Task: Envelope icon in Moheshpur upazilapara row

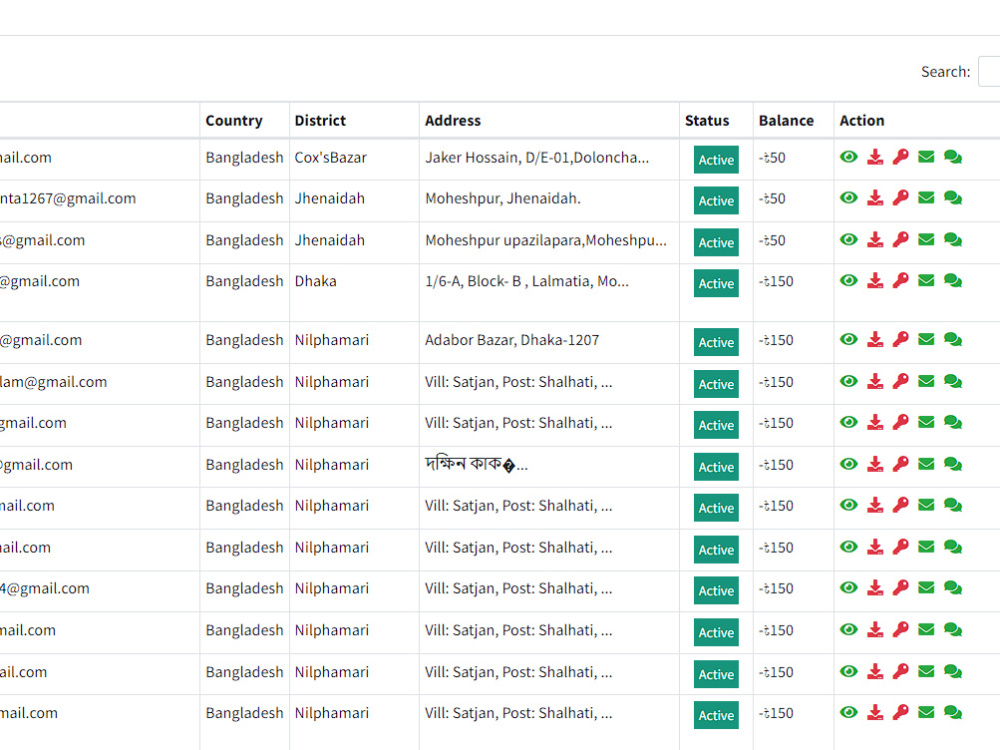Action: tap(926, 240)
